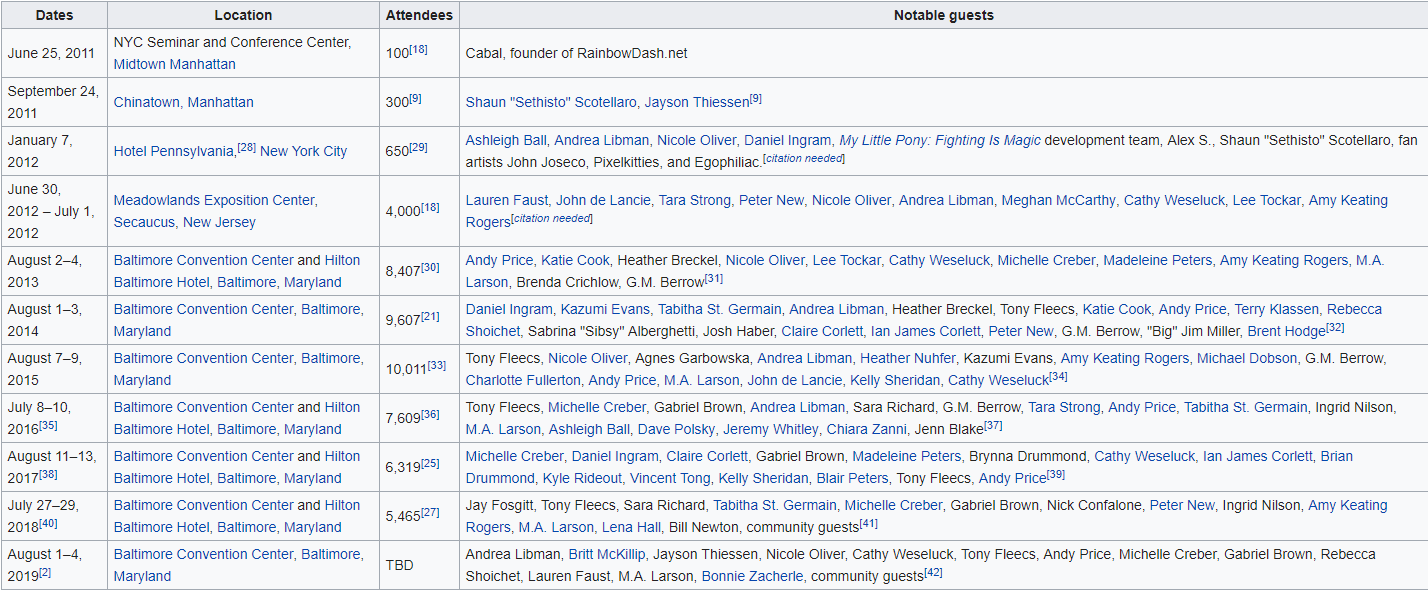Open citation 29 next to 650 attendees
1428x590 pixels.
419,147
